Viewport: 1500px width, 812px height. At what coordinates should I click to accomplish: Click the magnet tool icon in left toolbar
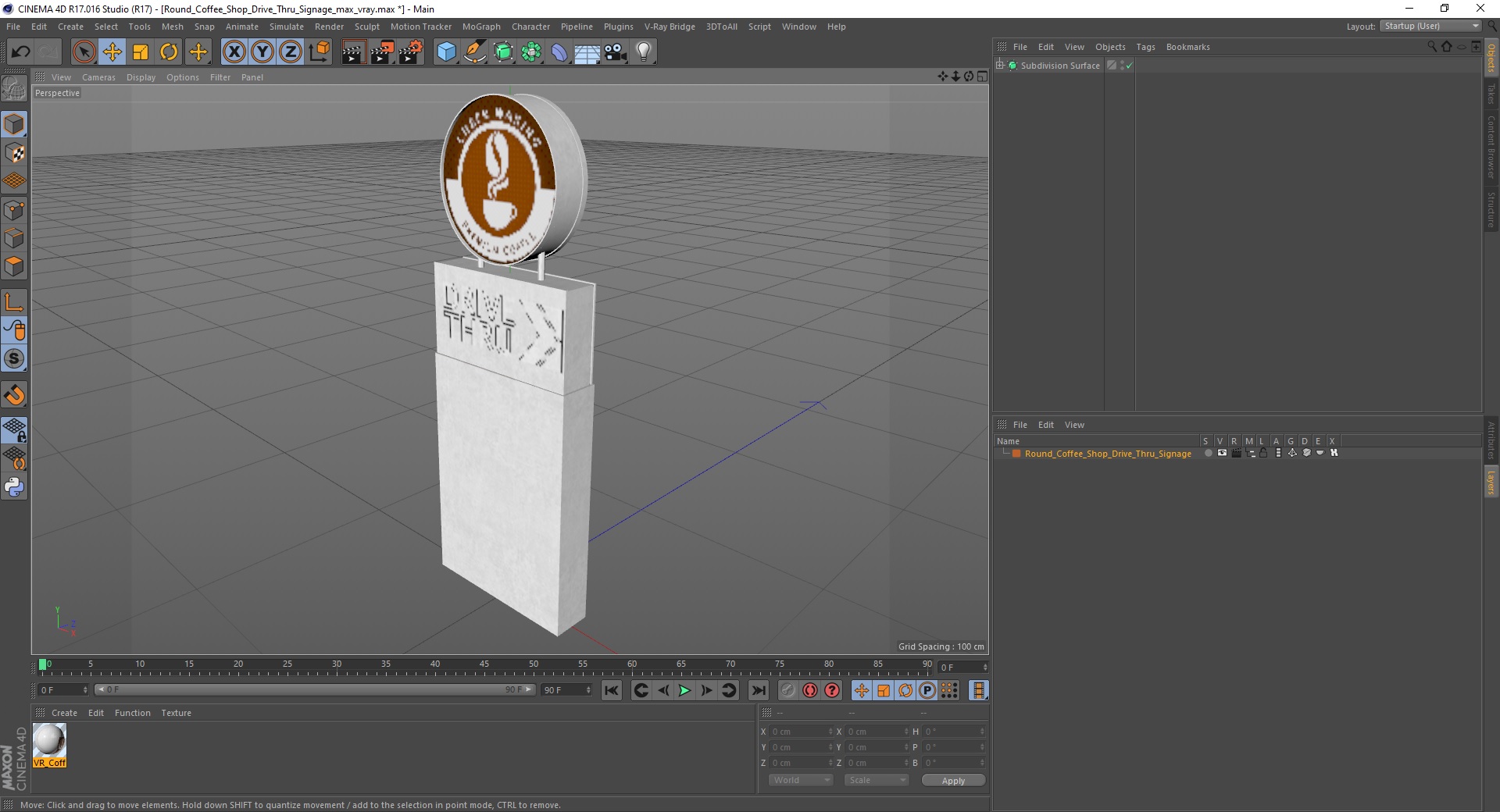point(14,395)
